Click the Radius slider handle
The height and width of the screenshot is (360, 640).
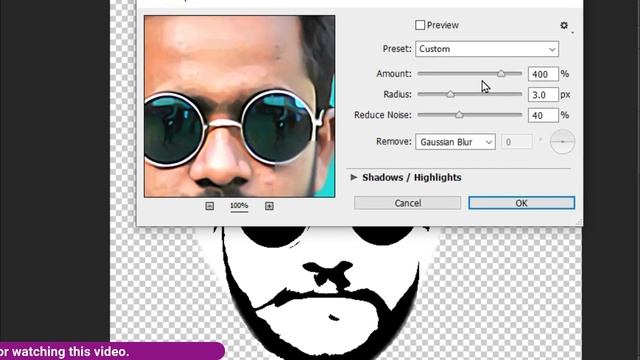450,94
